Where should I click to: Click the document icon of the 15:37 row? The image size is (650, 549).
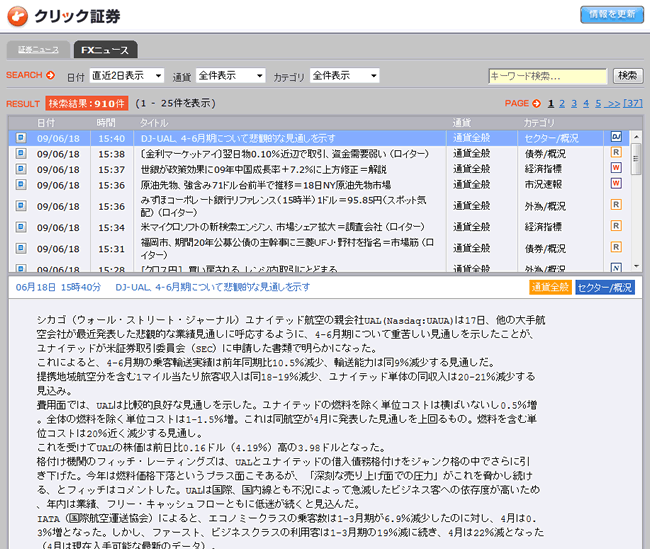pos(21,169)
